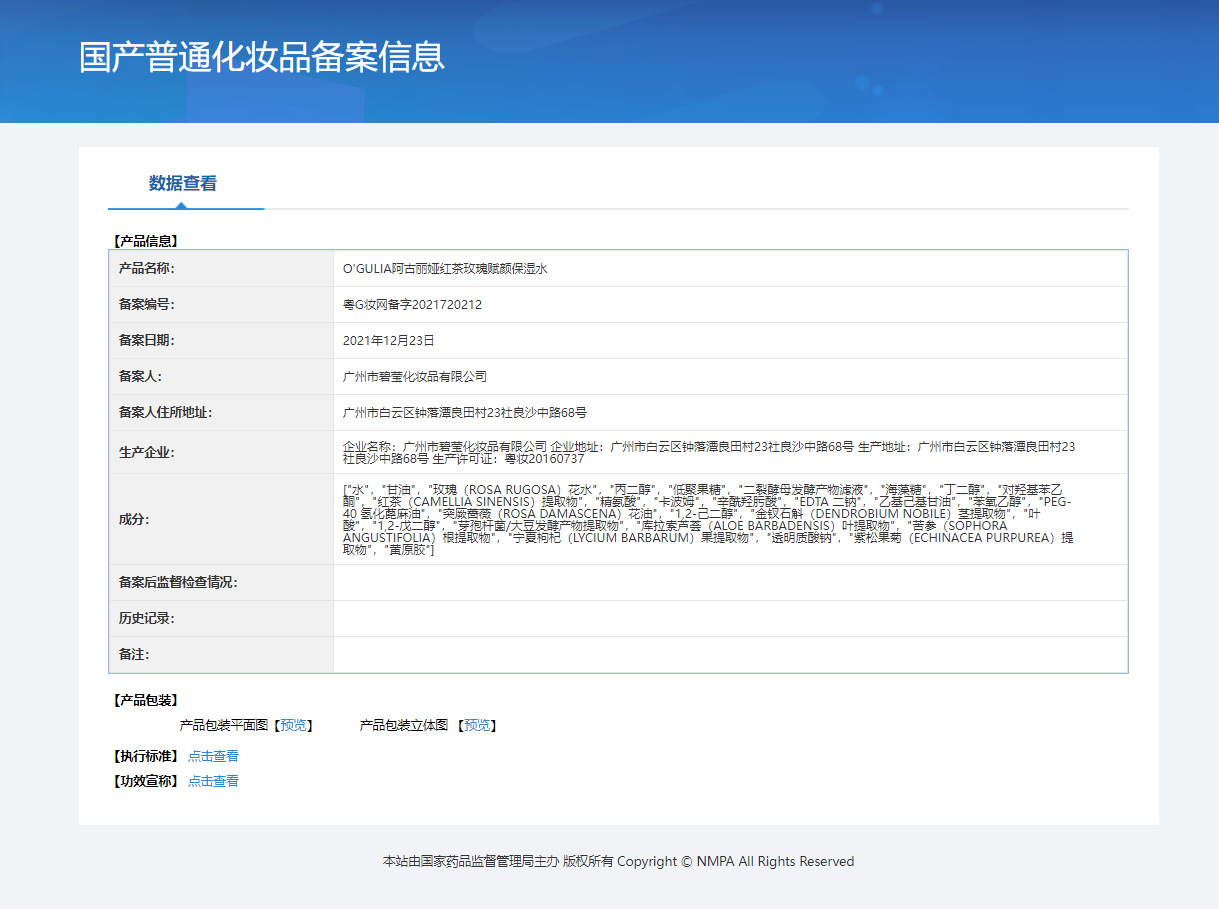Click the 备案编号 value 粤G妆网备字2021720212
1219x909 pixels.
(x=412, y=305)
